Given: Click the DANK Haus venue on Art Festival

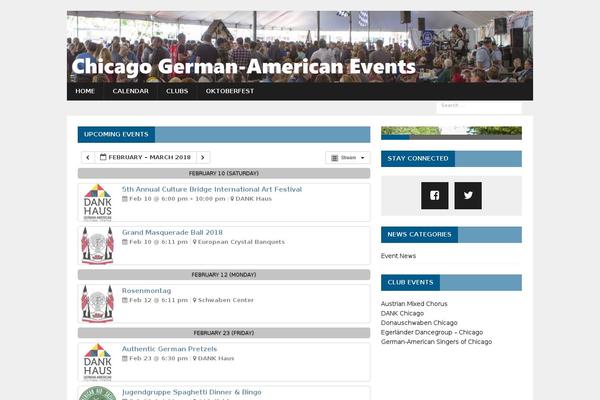Looking at the screenshot, I should click(x=253, y=199).
